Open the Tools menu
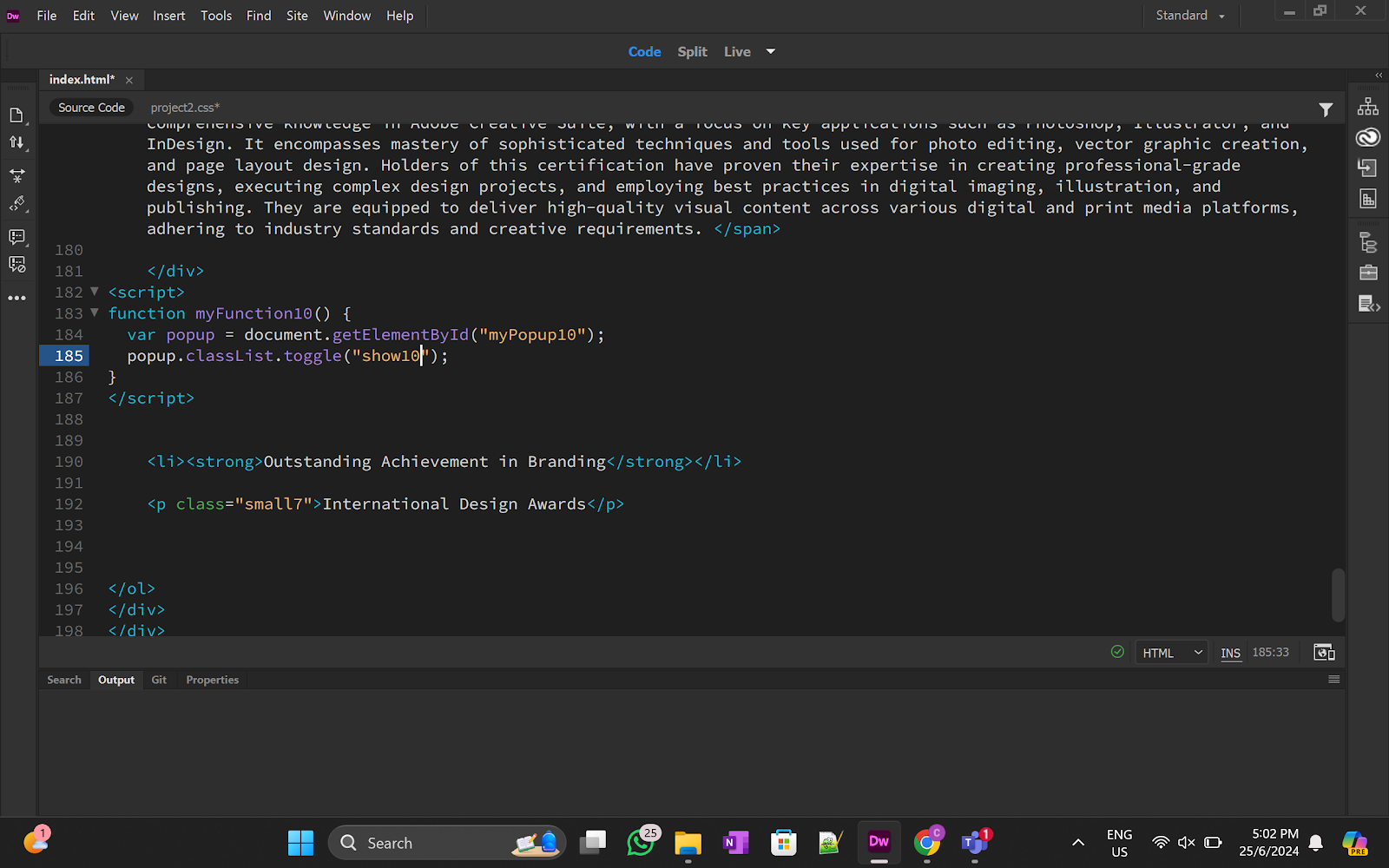1389x868 pixels. pos(216,16)
